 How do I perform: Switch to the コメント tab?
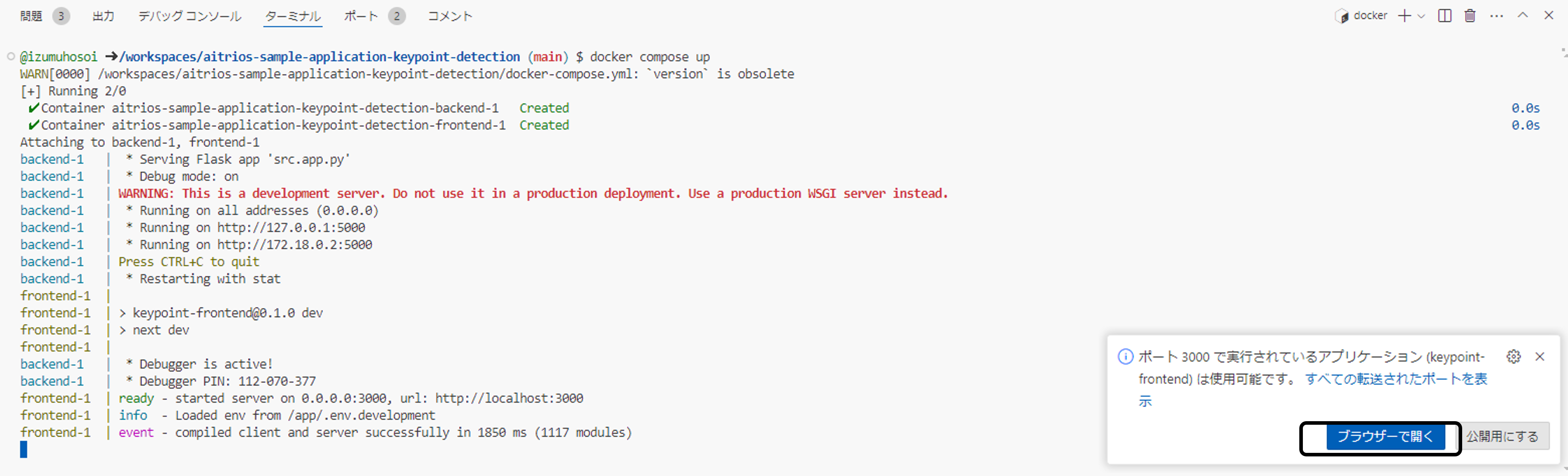pyautogui.click(x=449, y=16)
